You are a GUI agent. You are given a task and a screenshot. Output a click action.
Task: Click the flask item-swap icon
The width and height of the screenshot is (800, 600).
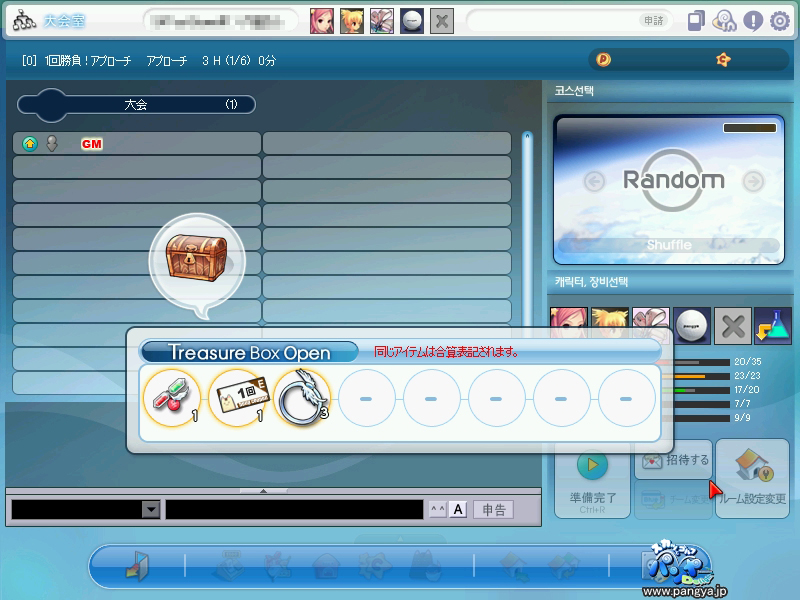coord(773,326)
